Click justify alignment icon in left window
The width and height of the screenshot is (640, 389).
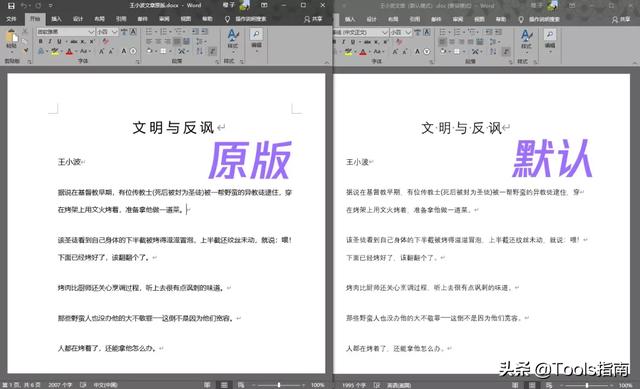point(177,41)
